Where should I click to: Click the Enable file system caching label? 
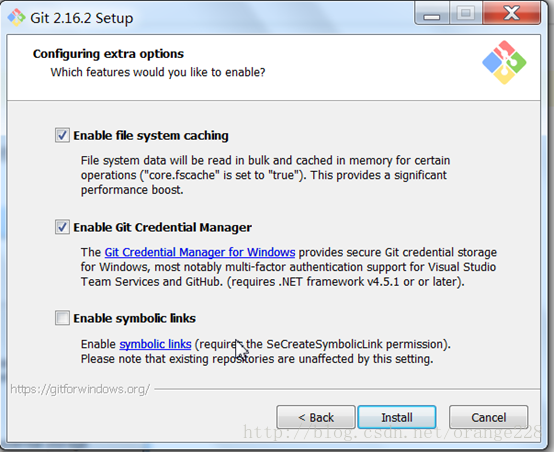(x=151, y=136)
